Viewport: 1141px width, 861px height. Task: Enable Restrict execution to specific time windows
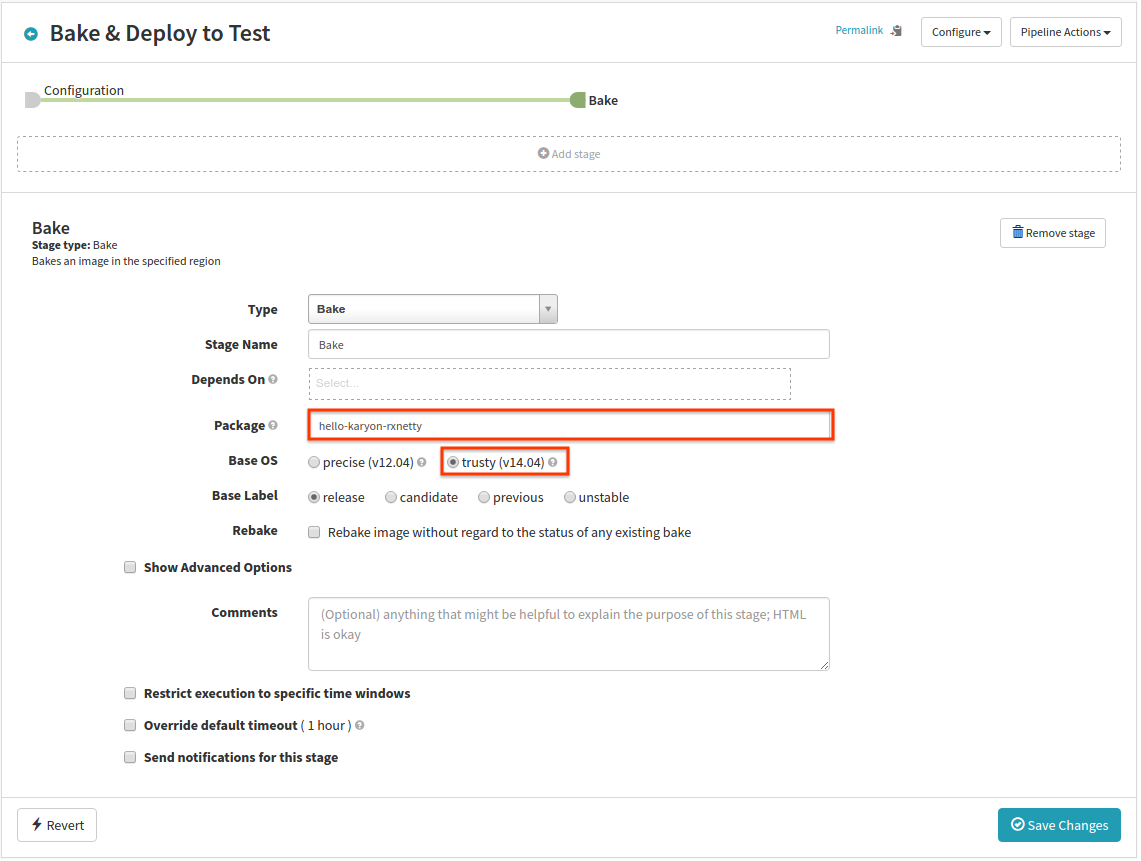[130, 693]
